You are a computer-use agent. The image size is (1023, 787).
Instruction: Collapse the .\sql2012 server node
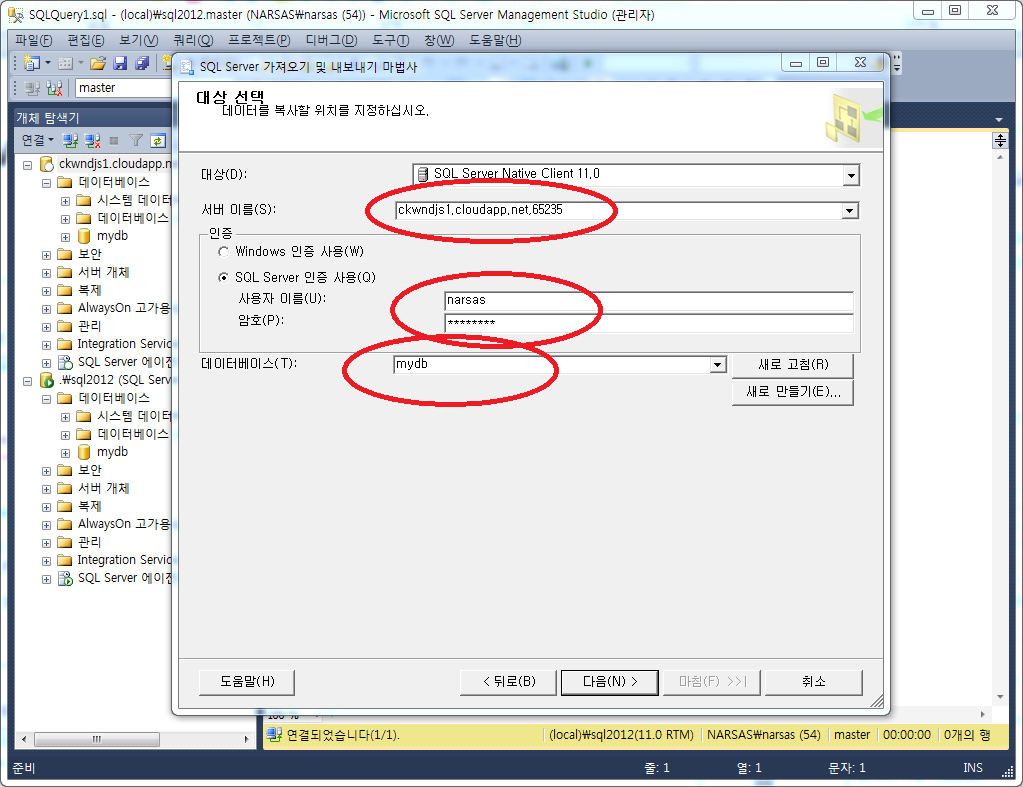(27, 381)
